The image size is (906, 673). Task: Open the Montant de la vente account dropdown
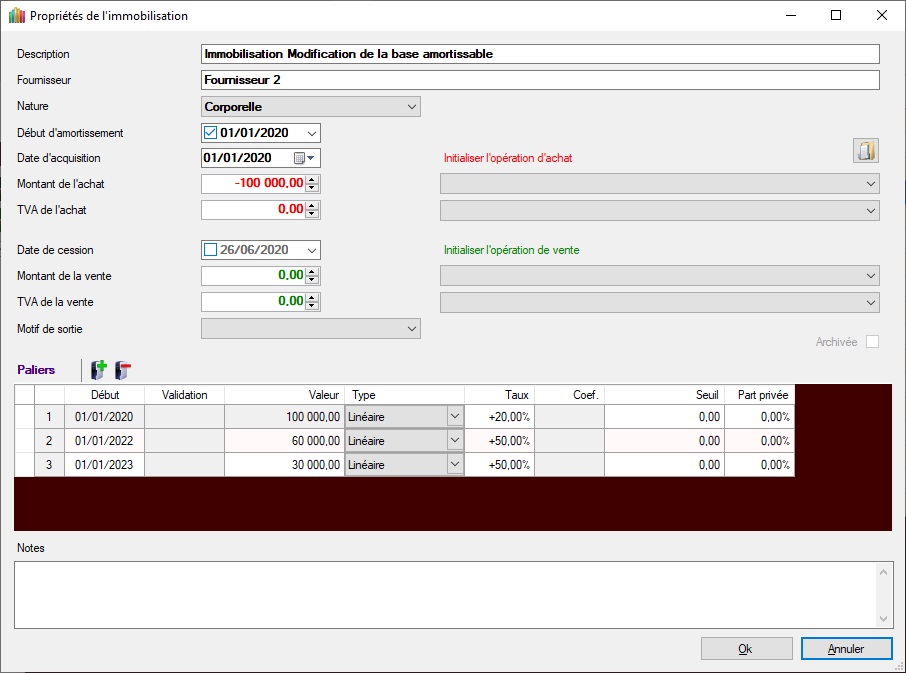tap(660, 276)
